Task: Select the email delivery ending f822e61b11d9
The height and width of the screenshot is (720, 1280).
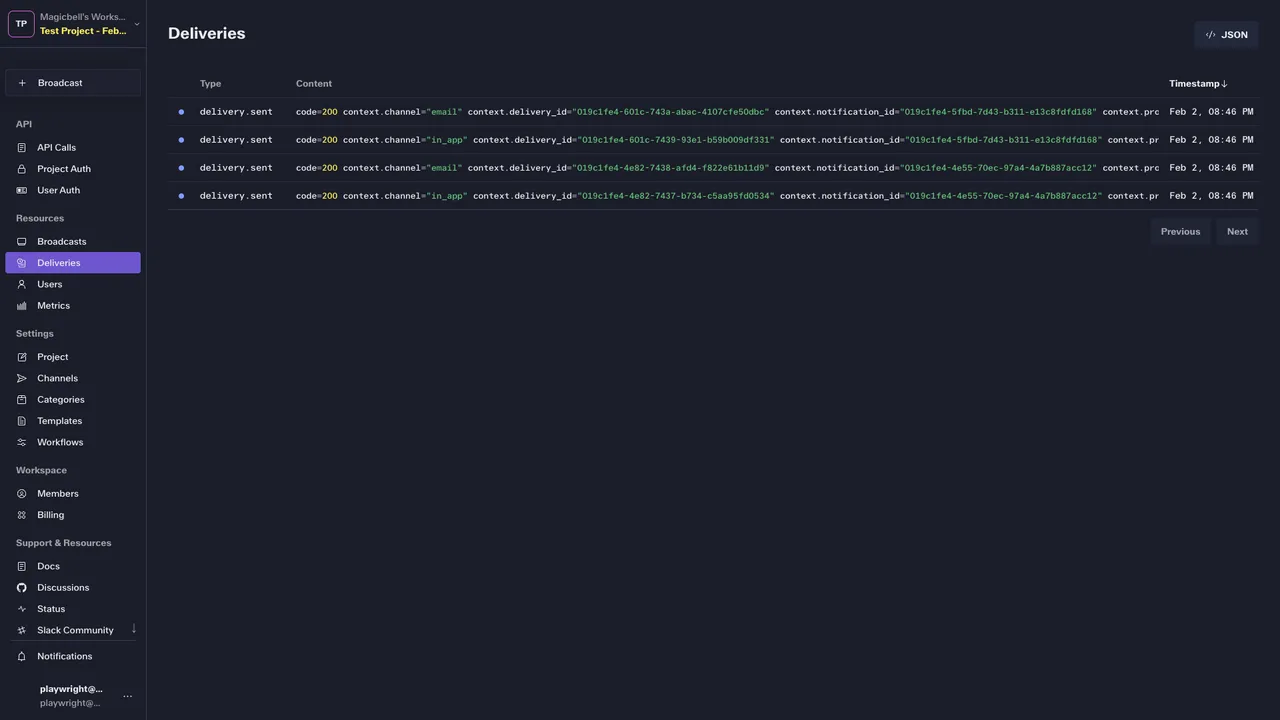Action: pos(713,168)
